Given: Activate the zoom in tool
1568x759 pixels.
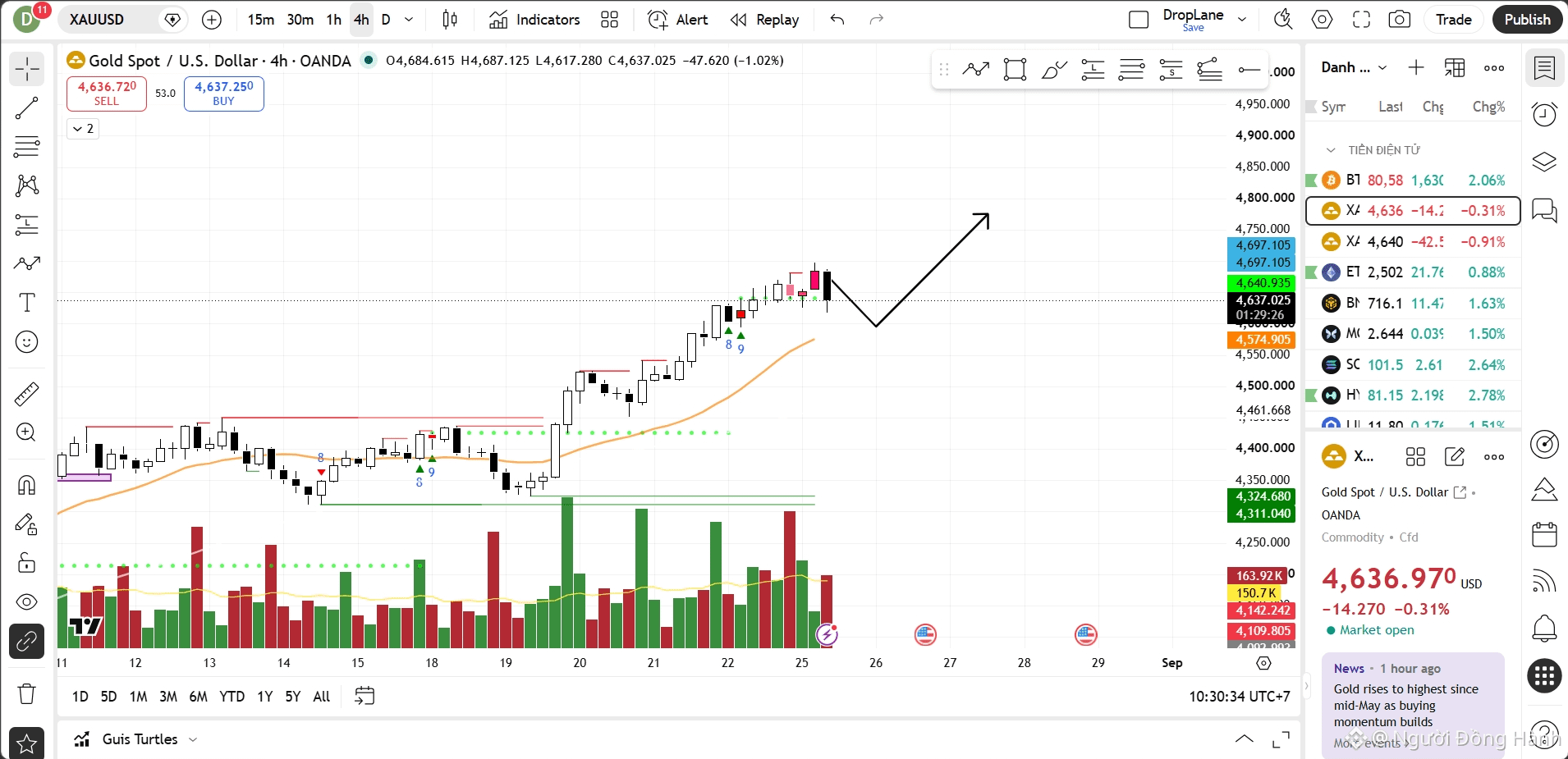Looking at the screenshot, I should [26, 432].
